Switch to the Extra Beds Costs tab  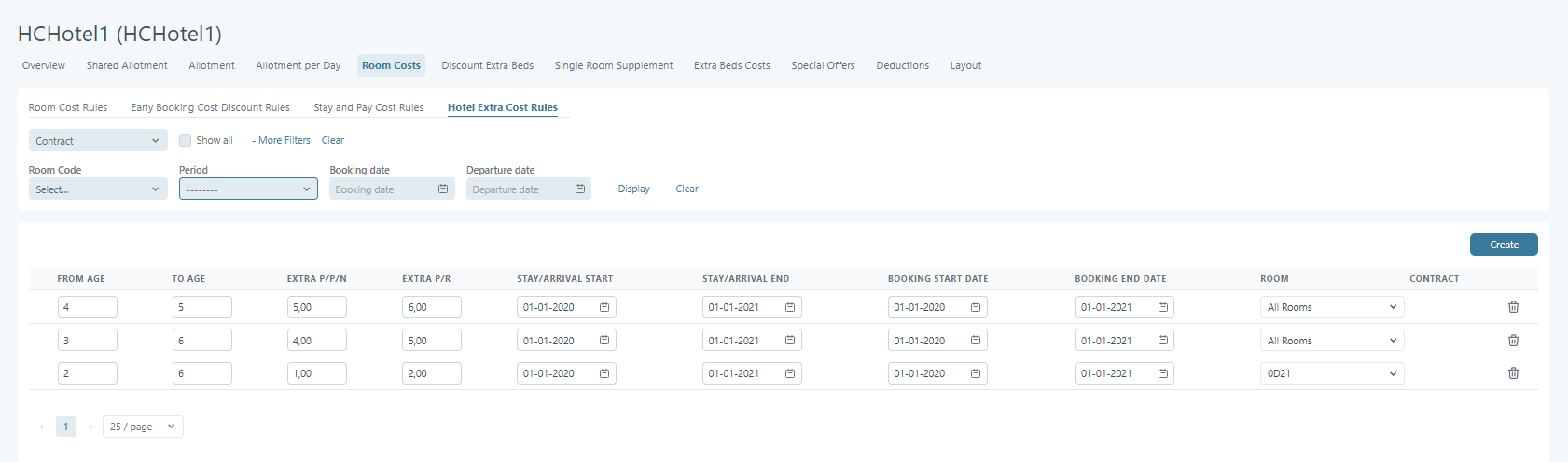tap(731, 65)
